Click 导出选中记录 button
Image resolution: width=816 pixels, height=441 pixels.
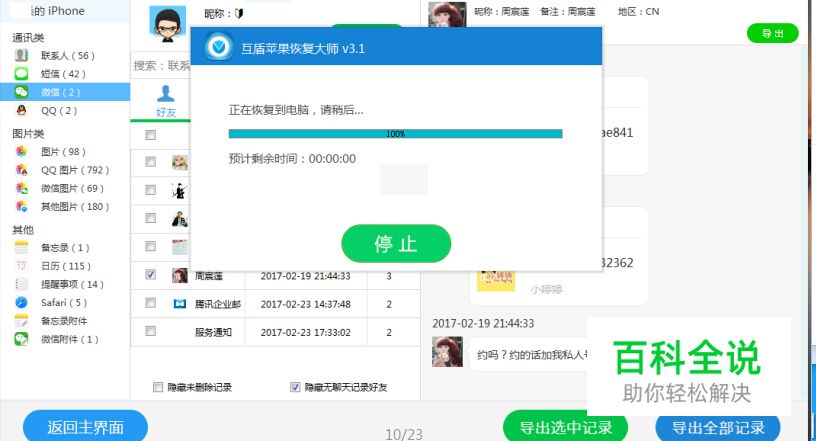(566, 426)
